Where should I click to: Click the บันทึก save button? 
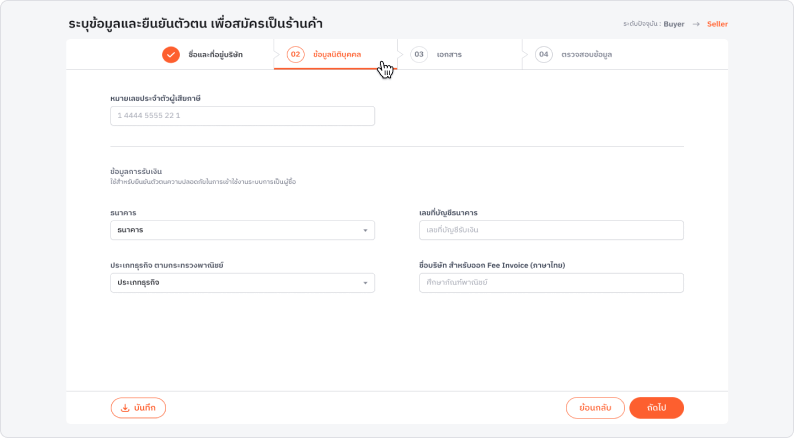pyautogui.click(x=138, y=408)
